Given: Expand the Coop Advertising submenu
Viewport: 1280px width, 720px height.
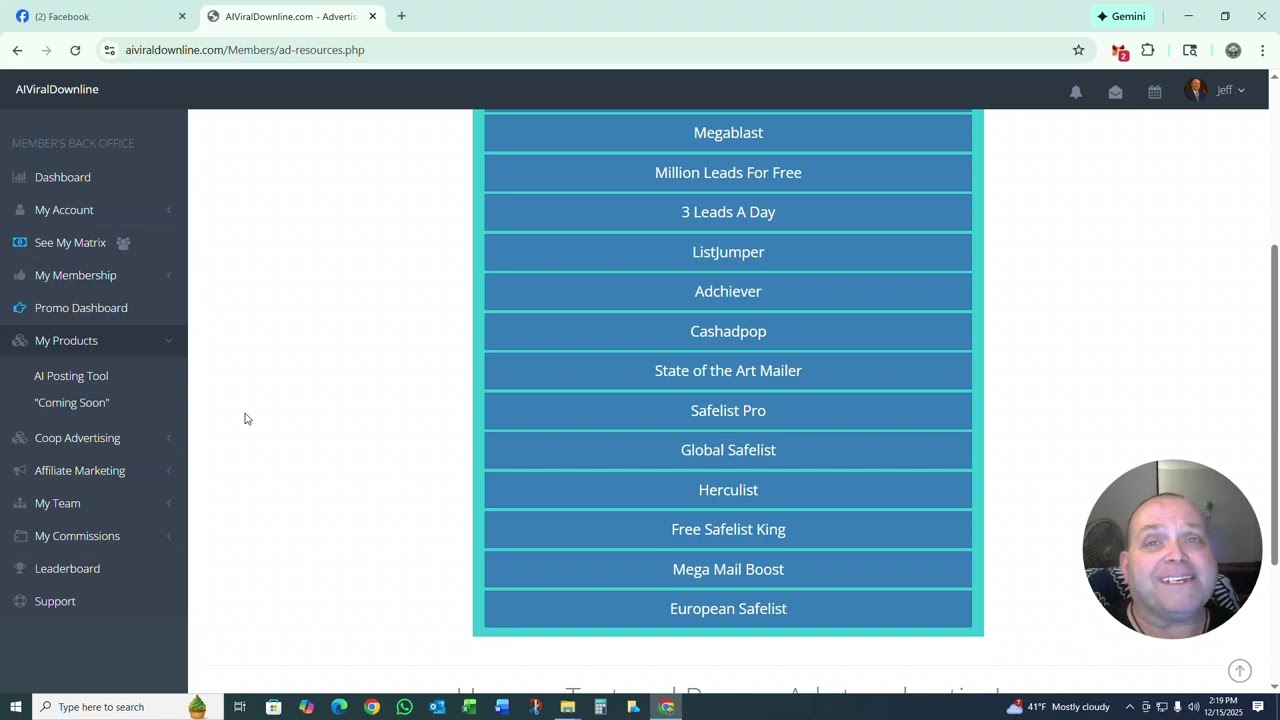Looking at the screenshot, I should [x=169, y=438].
